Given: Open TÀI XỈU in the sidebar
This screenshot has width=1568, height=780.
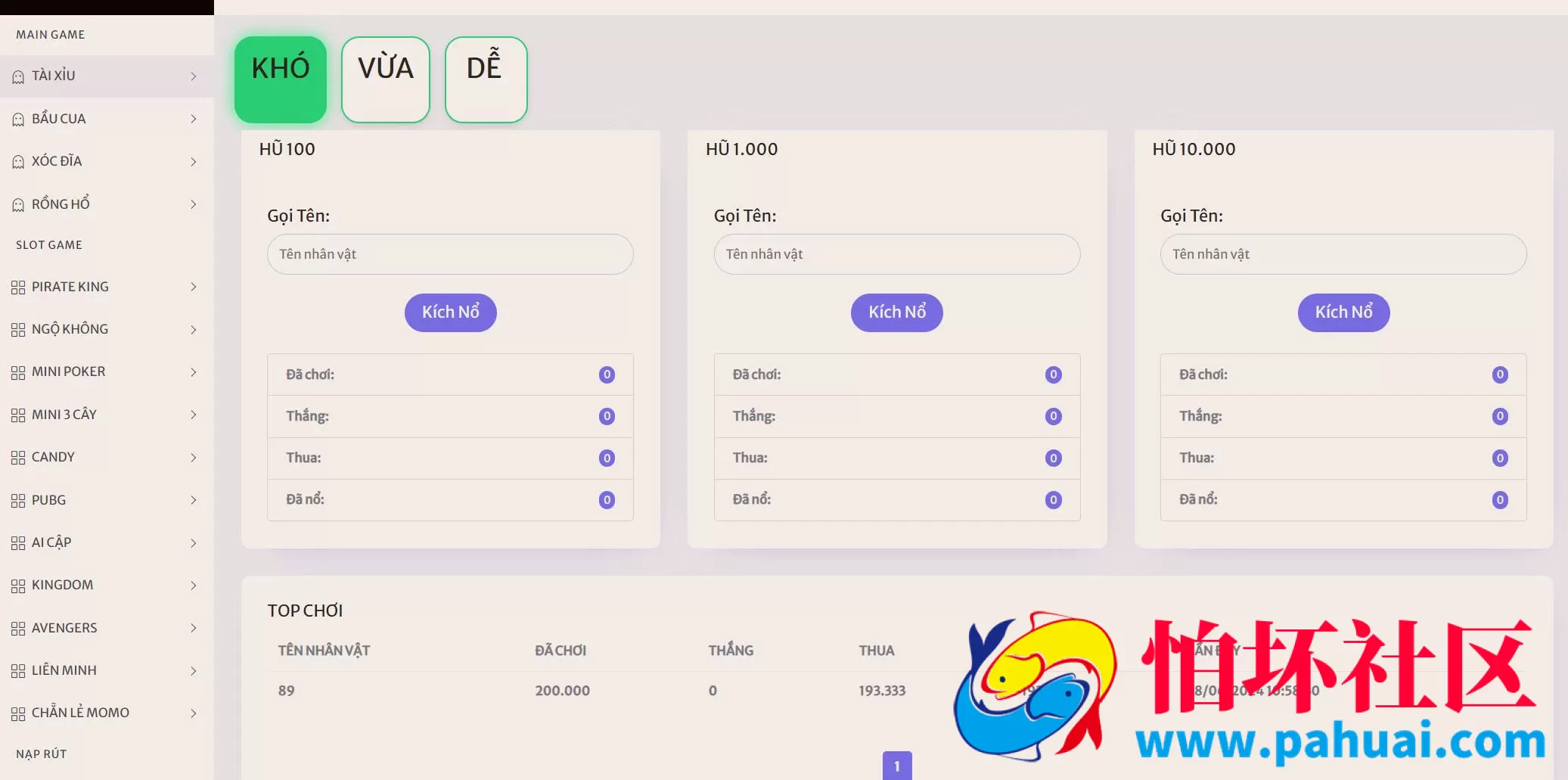Looking at the screenshot, I should pyautogui.click(x=107, y=76).
